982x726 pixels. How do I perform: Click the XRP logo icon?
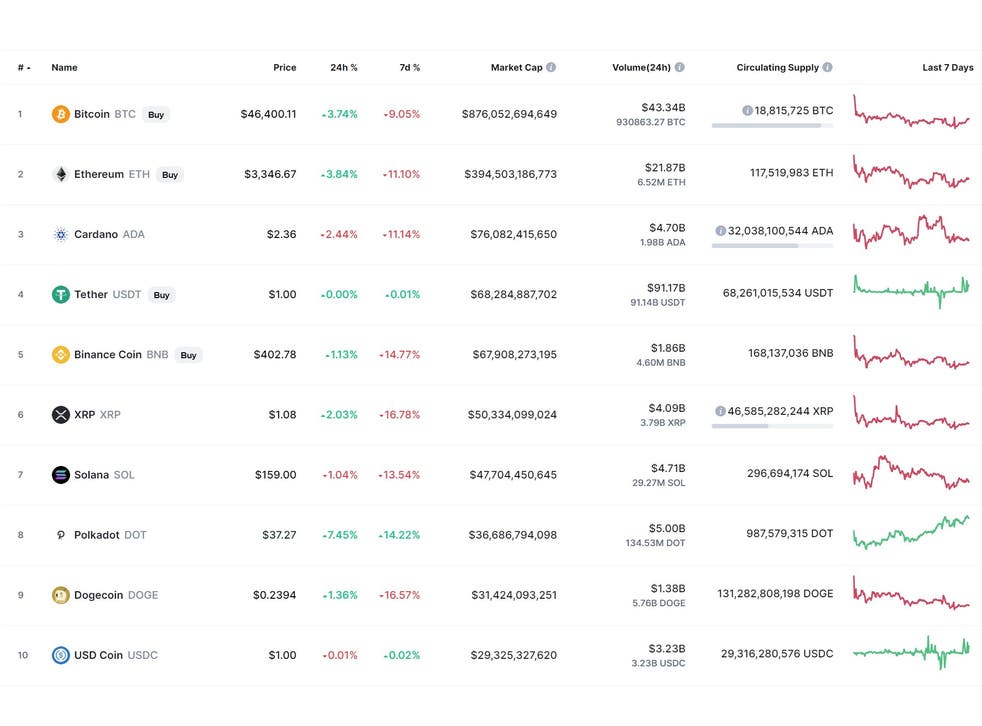[61, 415]
